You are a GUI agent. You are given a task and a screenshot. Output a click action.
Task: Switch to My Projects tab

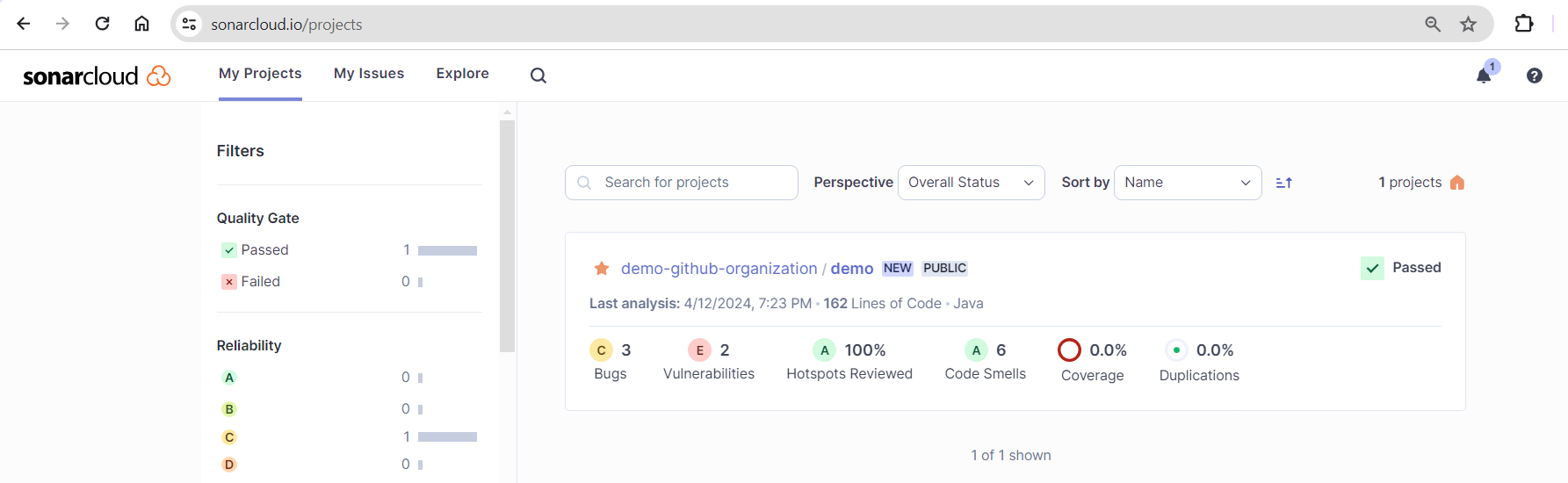[x=260, y=74]
